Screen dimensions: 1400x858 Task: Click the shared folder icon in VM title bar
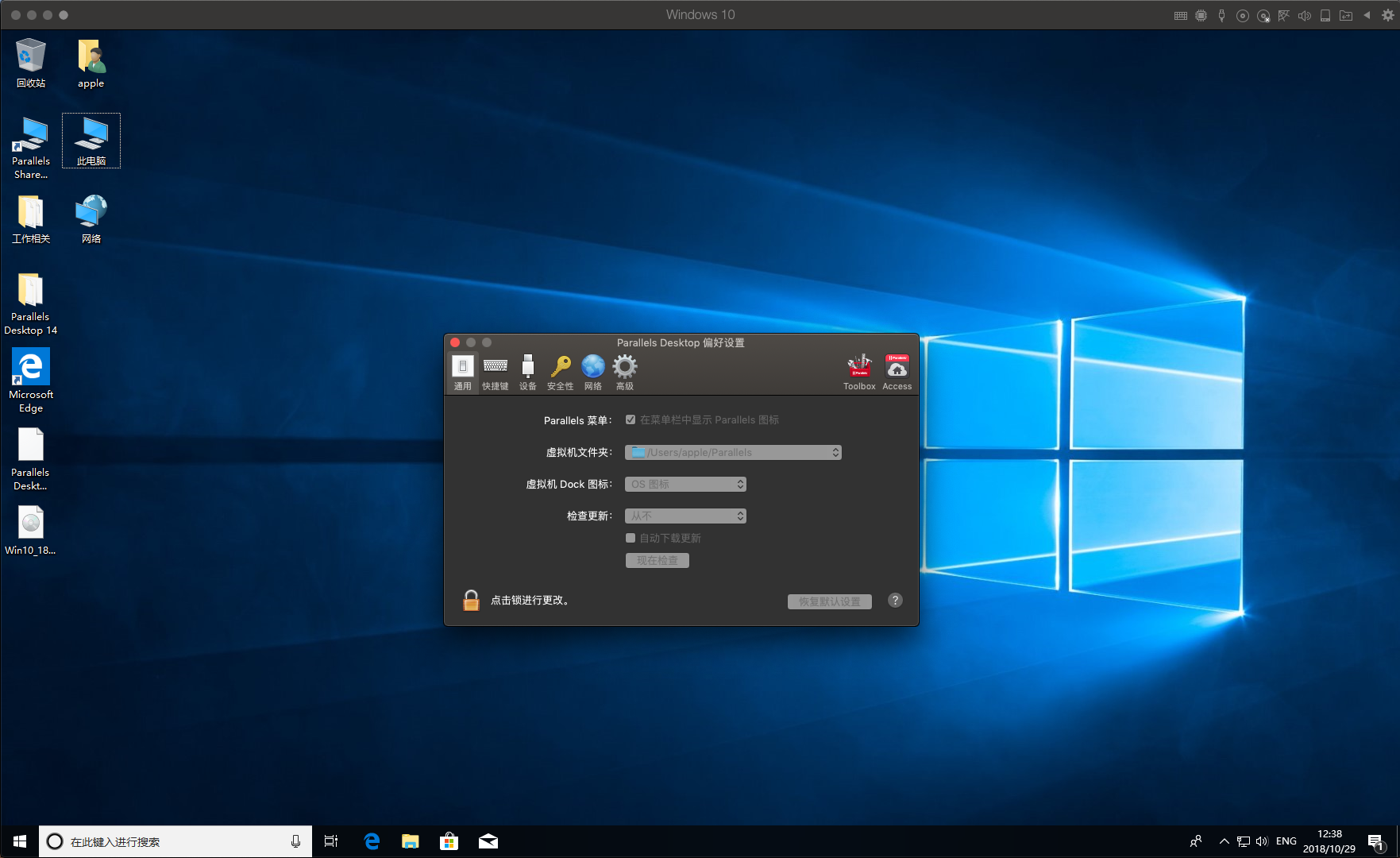tap(1346, 15)
